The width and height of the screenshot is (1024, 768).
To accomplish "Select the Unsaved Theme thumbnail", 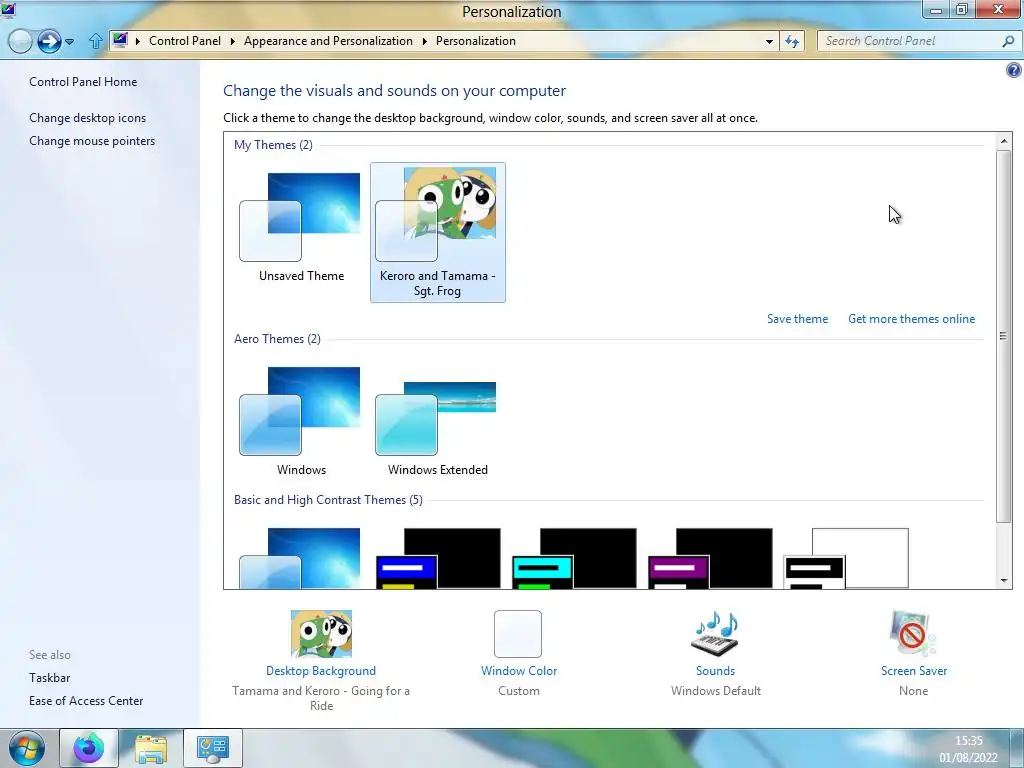I will (300, 217).
